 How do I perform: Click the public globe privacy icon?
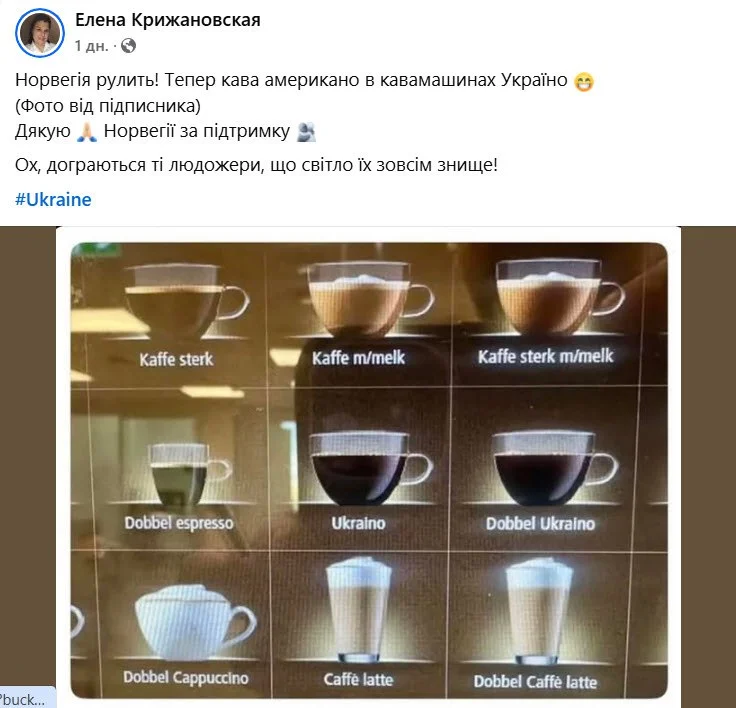pyautogui.click(x=128, y=46)
